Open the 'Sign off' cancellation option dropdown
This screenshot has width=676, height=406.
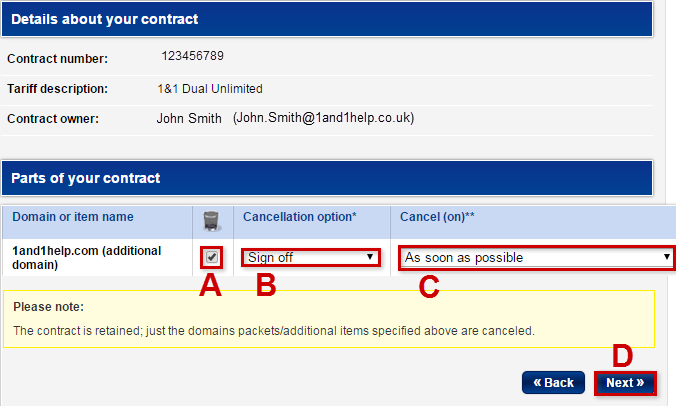click(310, 257)
